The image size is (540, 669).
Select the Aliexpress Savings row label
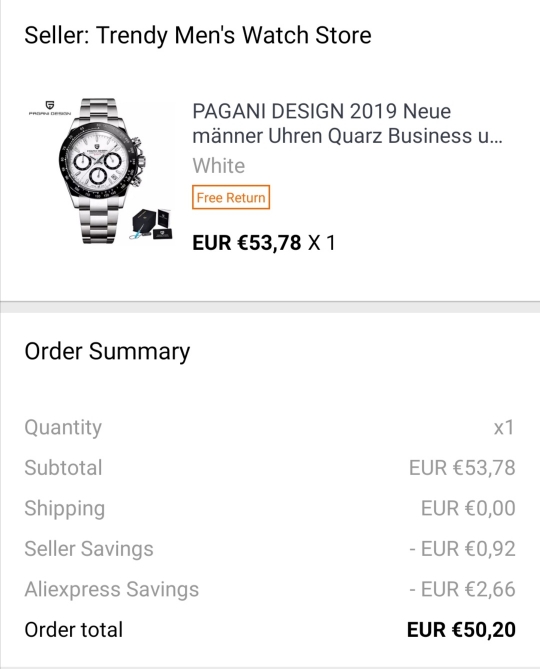(112, 590)
